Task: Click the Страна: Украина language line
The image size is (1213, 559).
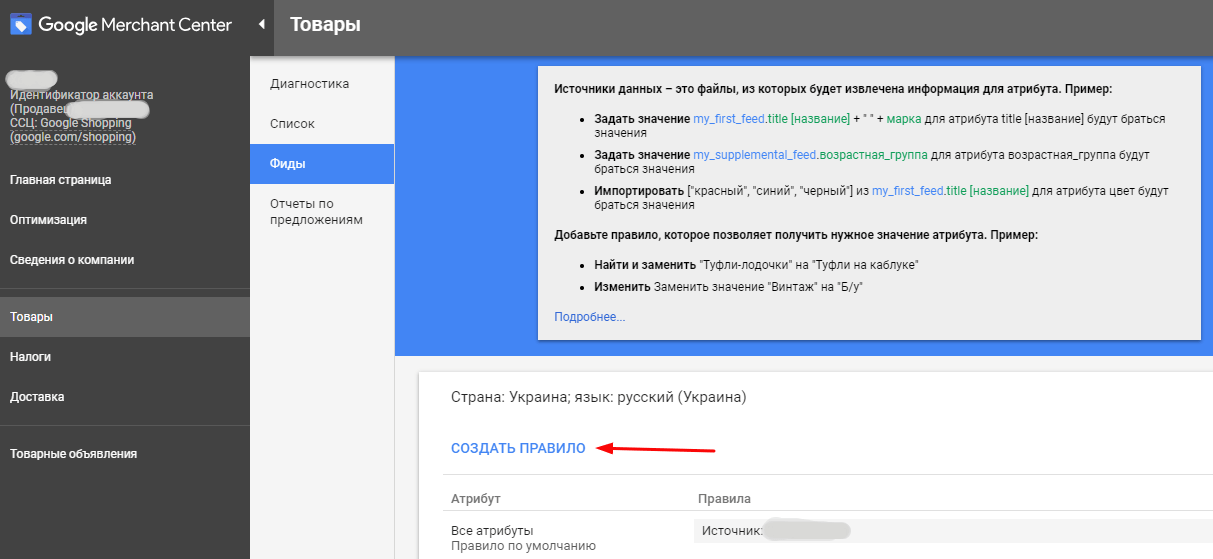Action: pyautogui.click(x=599, y=397)
